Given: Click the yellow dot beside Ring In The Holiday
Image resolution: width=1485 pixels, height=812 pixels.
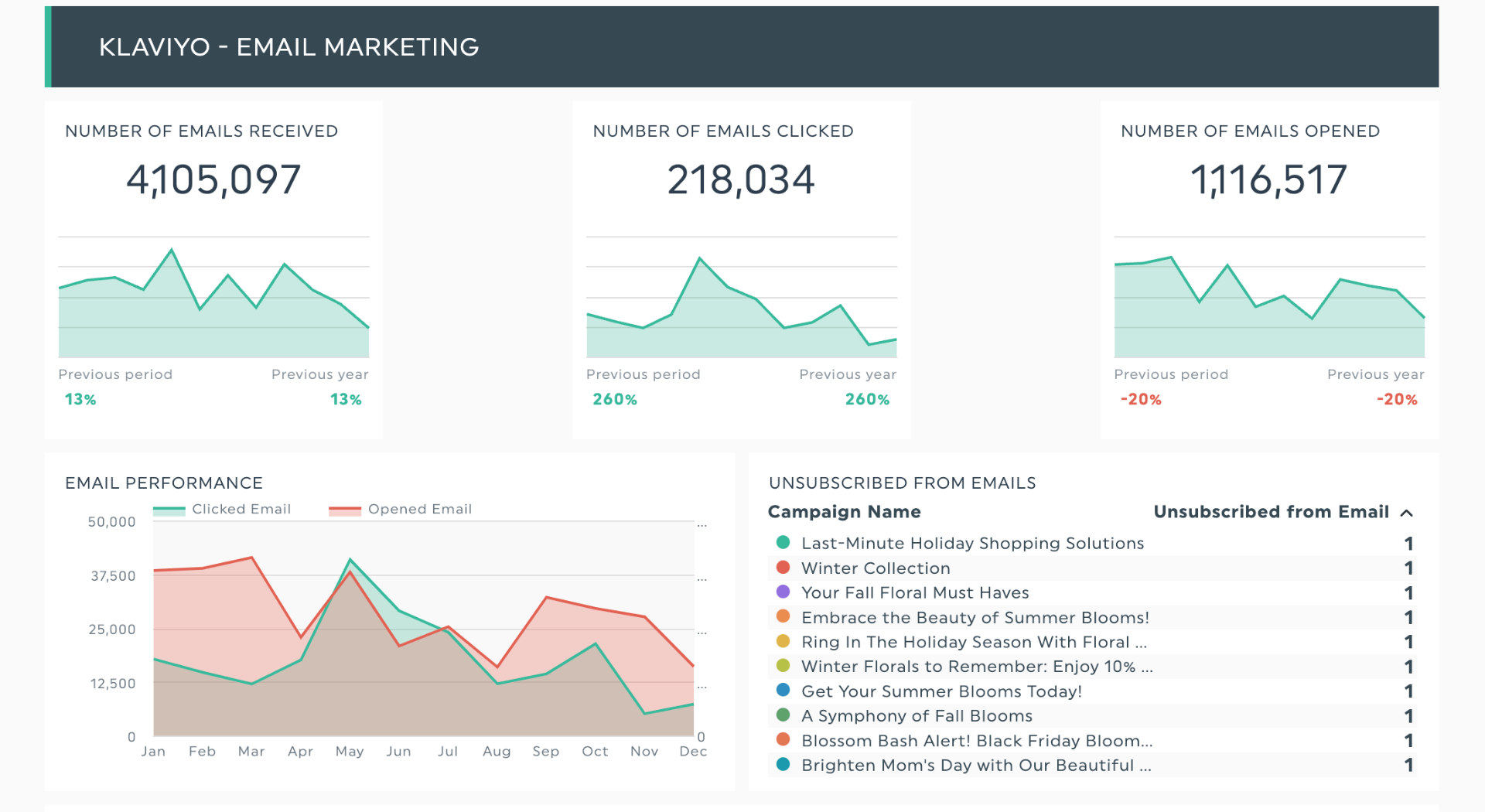Looking at the screenshot, I should [783, 642].
